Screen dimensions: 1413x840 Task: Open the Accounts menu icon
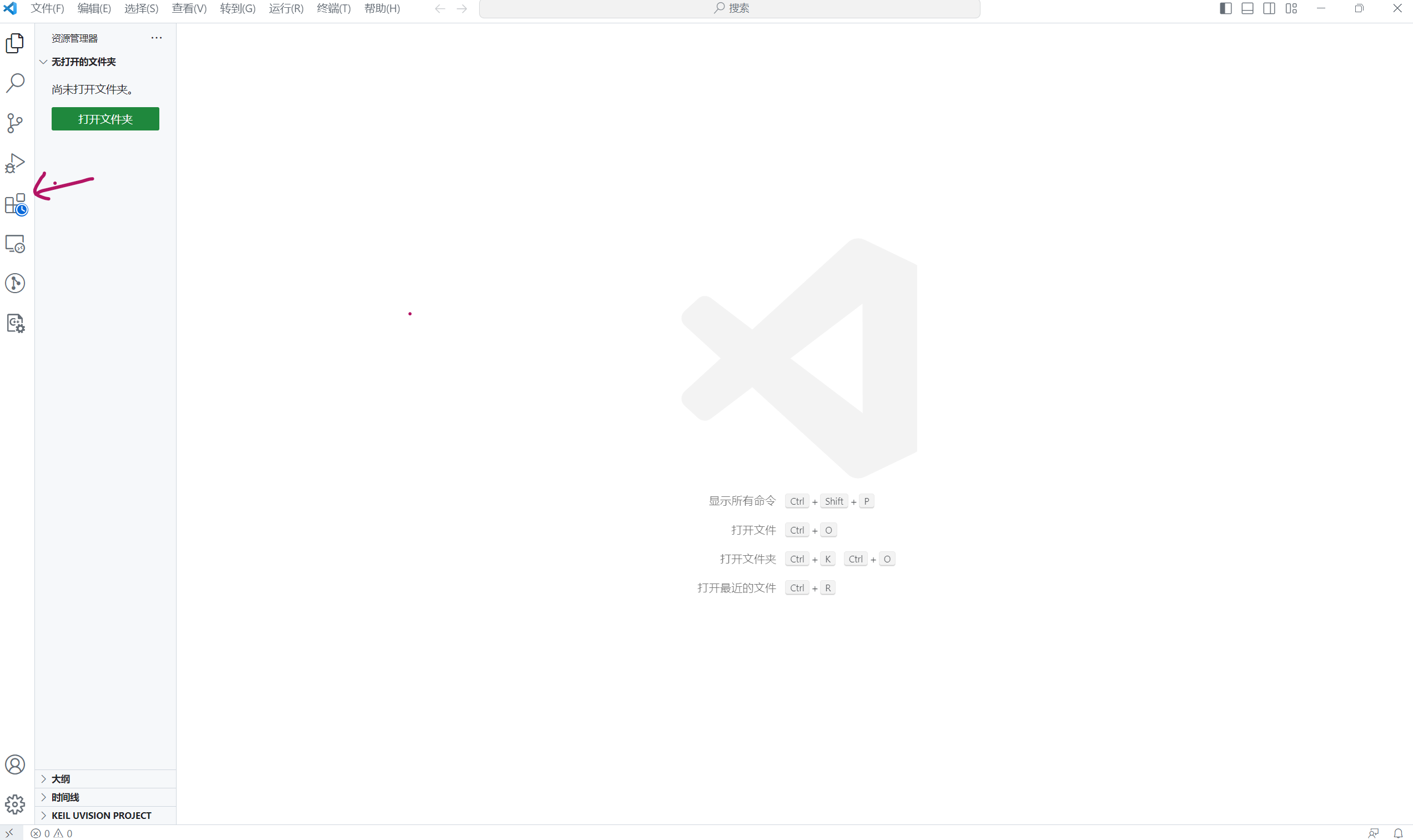16,764
